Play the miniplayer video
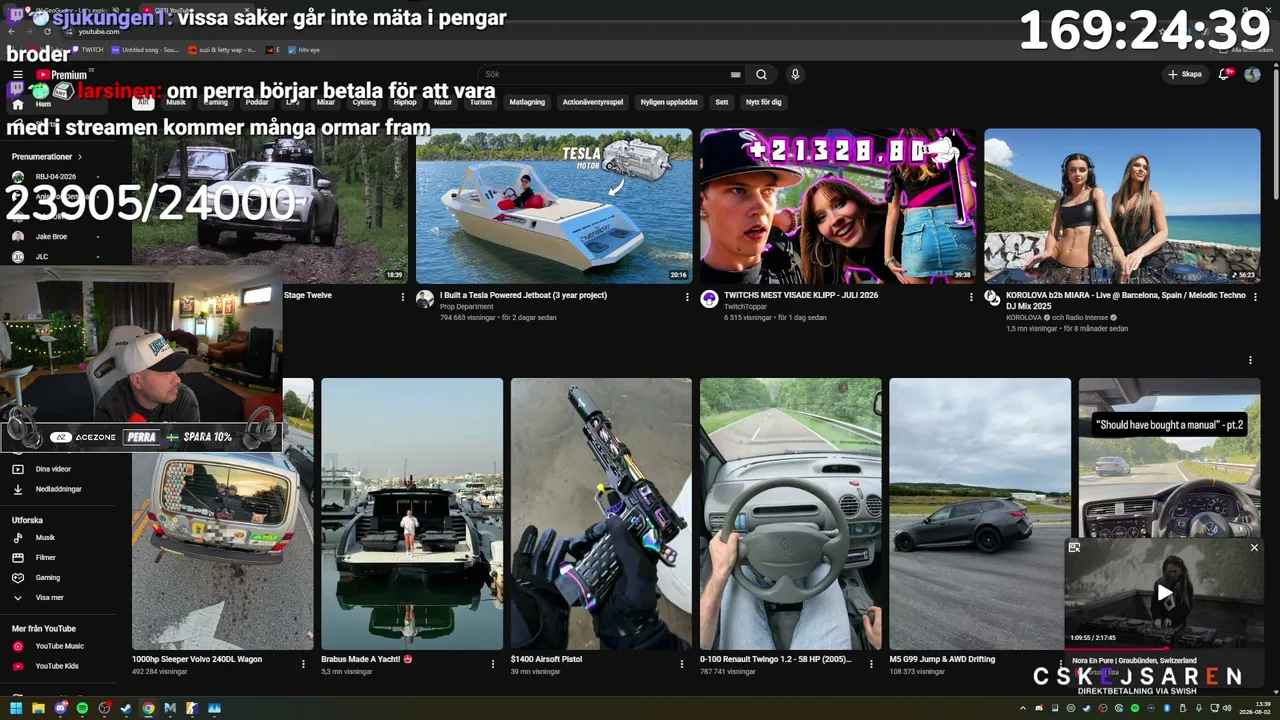1280x720 pixels. pos(1164,593)
